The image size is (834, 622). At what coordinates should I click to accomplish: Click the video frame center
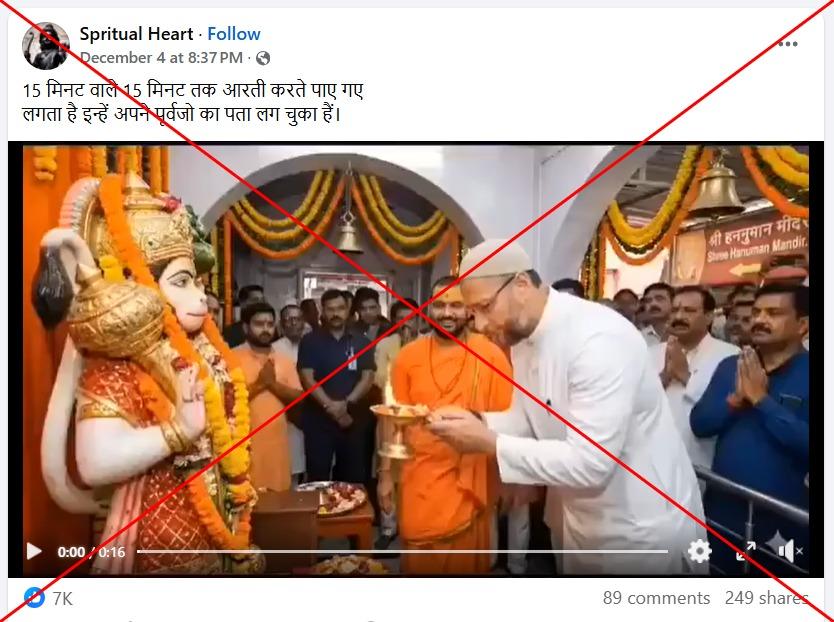coord(416,359)
